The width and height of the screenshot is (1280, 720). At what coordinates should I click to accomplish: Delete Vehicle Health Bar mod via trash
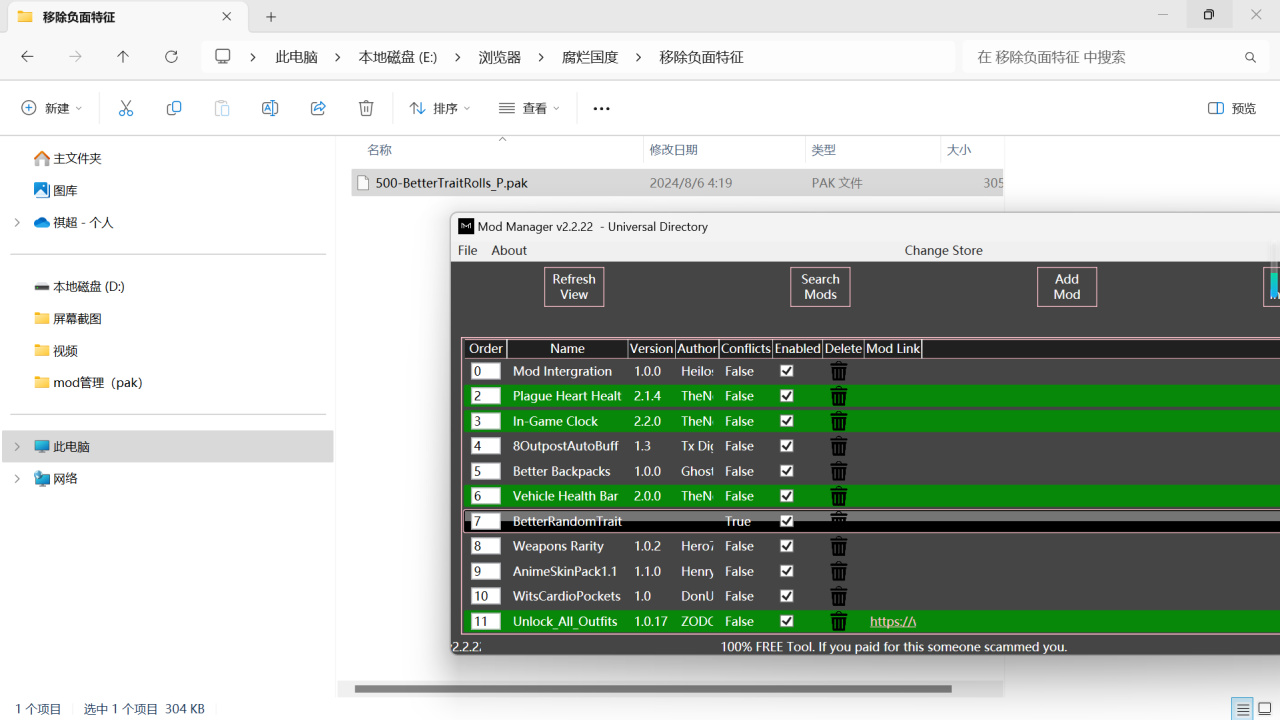click(839, 496)
